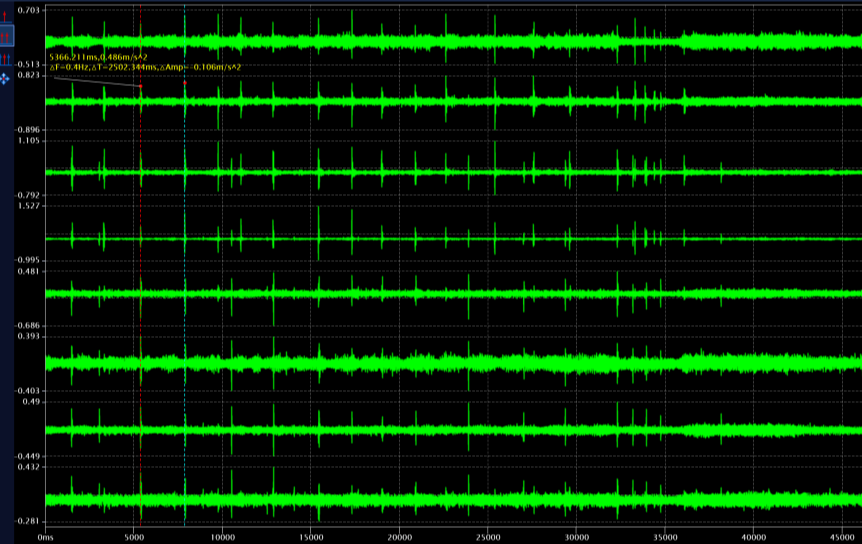Click the 45000 tick label on time axis

pyautogui.click(x=838, y=537)
